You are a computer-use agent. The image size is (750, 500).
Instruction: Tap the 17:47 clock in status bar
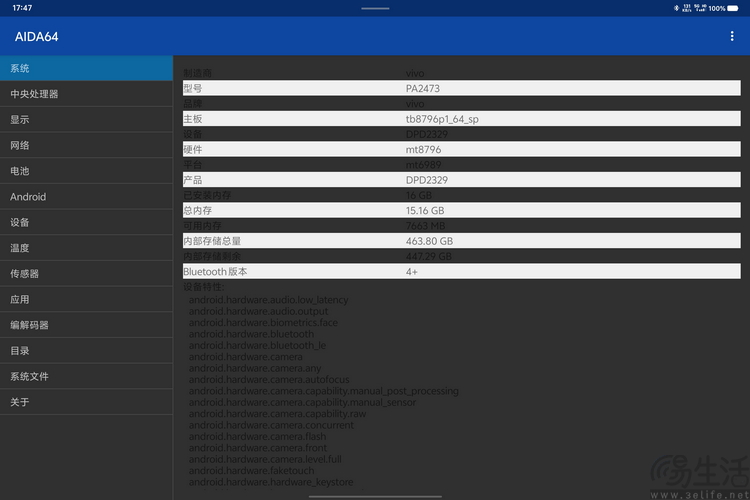22,8
